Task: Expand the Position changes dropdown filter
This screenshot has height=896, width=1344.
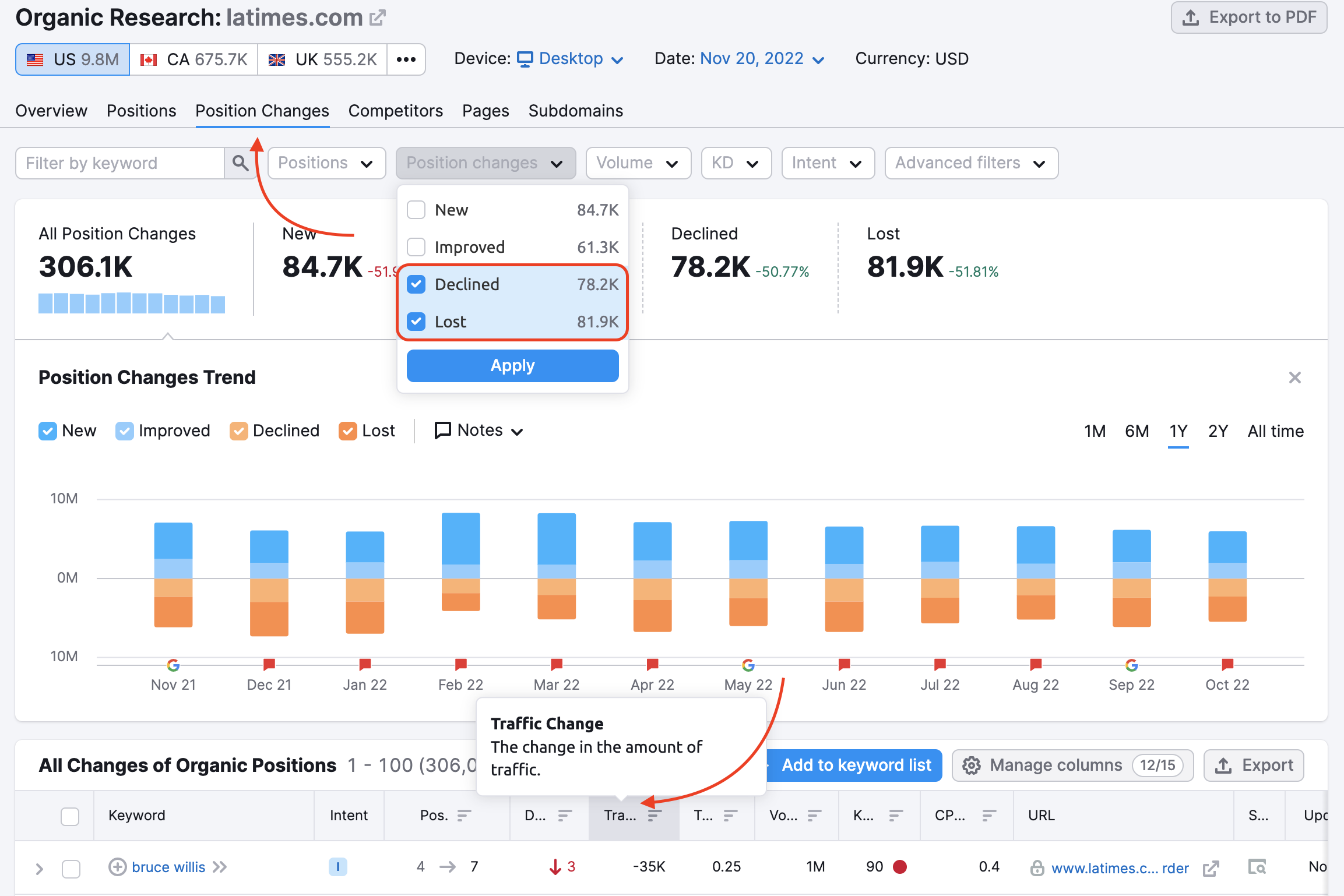Action: pos(484,163)
